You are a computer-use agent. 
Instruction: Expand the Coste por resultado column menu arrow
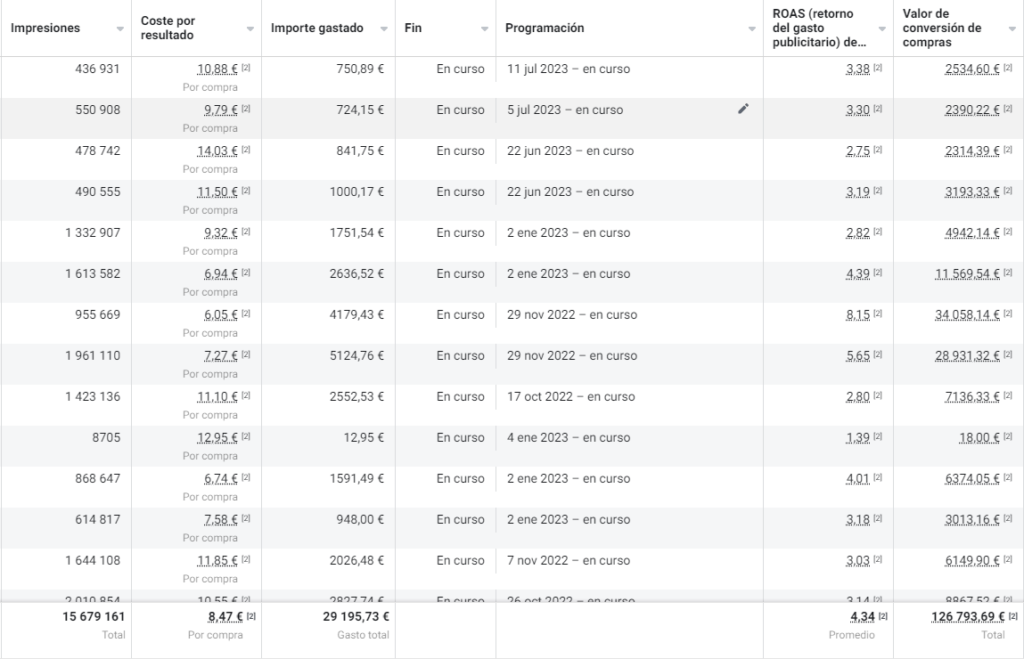(250, 29)
